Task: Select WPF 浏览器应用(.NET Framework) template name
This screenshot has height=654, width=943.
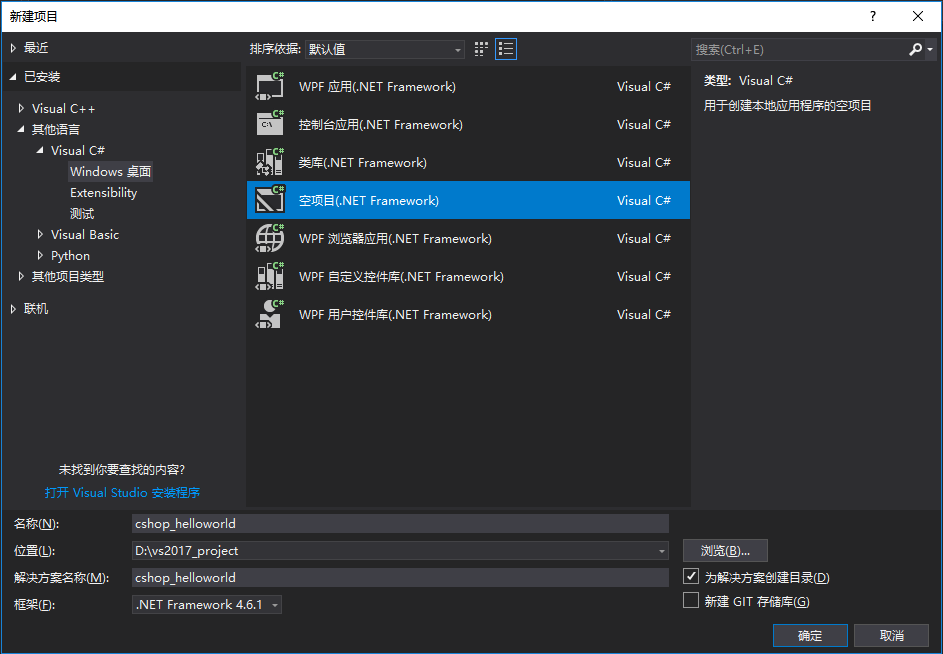Action: coord(395,238)
